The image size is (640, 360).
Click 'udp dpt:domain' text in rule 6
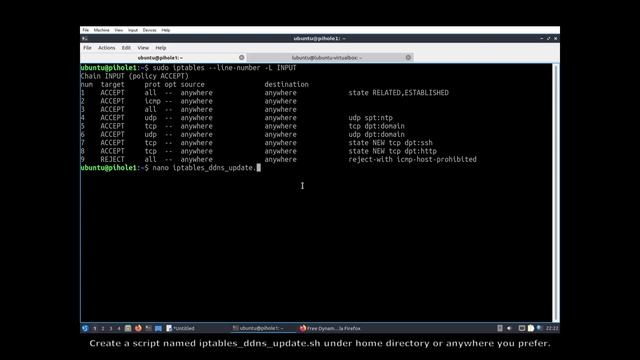pos(376,134)
